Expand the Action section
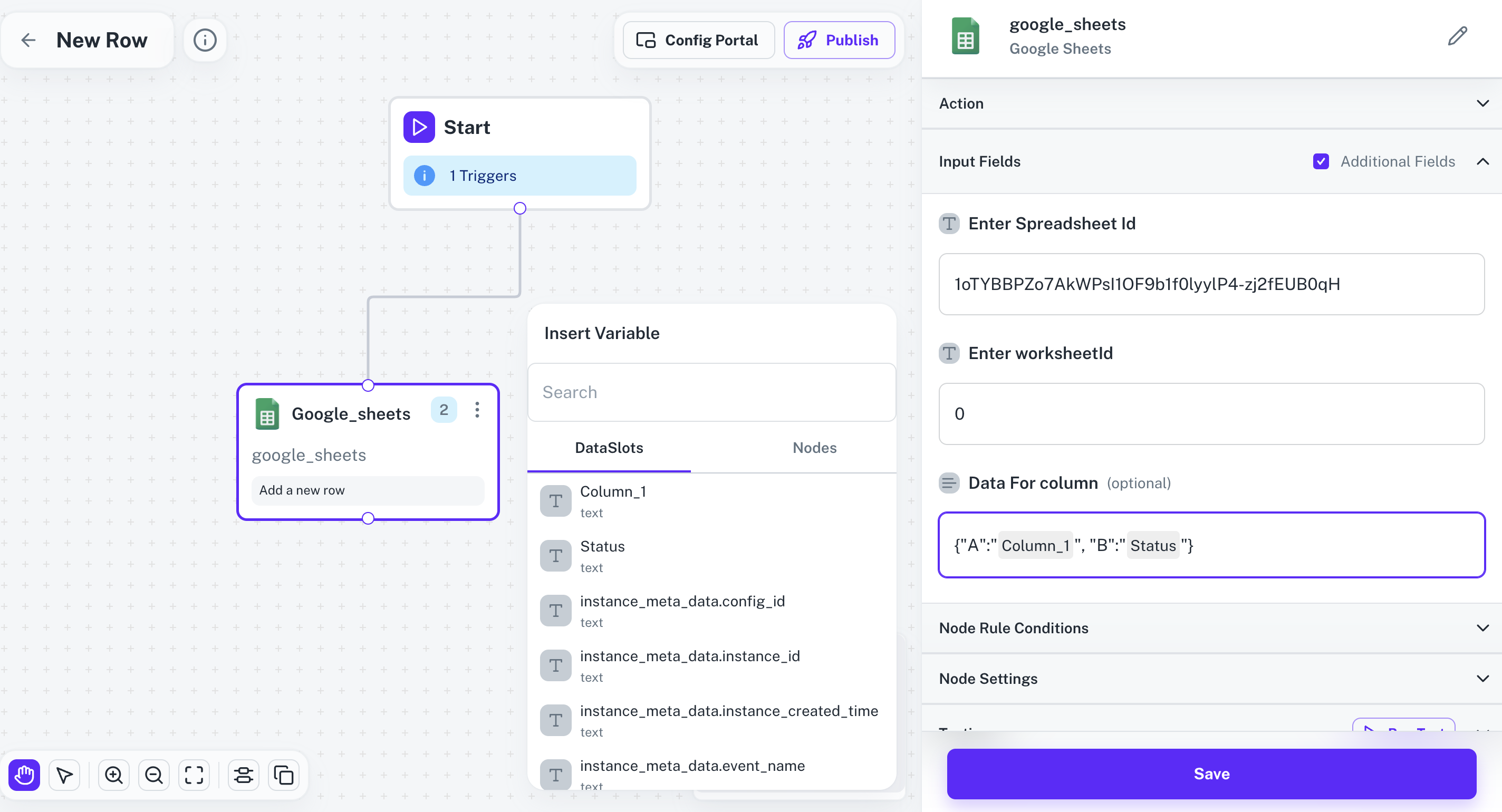Screen dimensions: 1502x812 [x=1484, y=103]
